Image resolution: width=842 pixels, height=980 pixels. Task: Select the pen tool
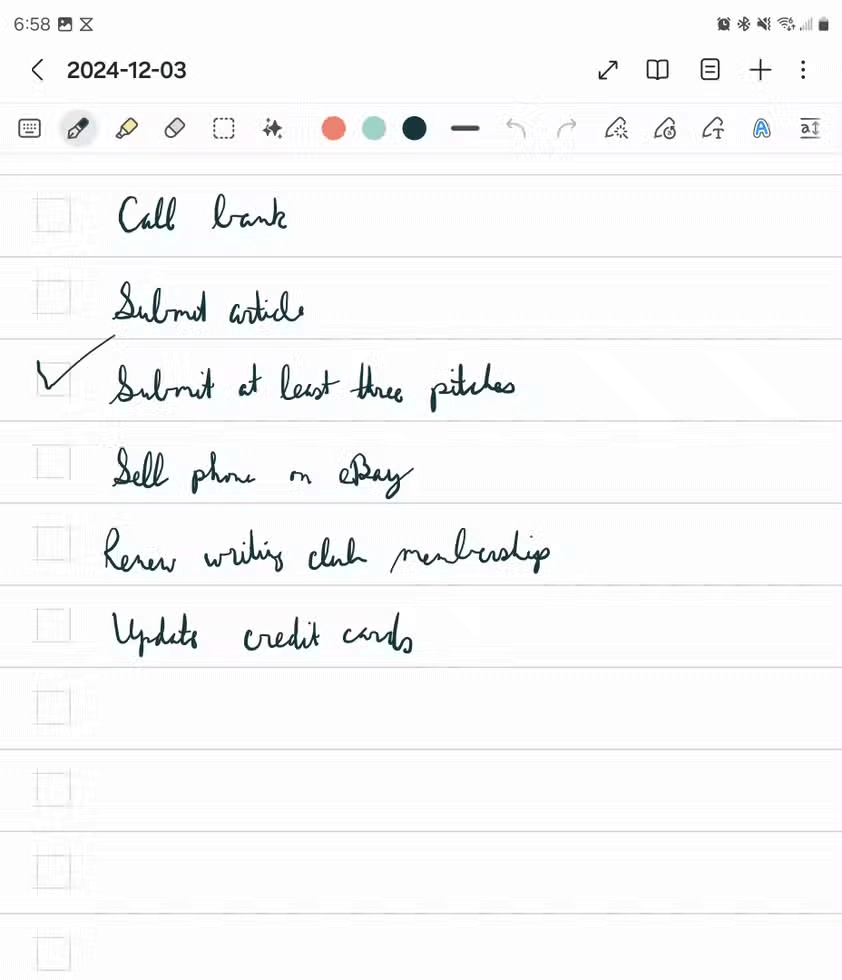[78, 129]
